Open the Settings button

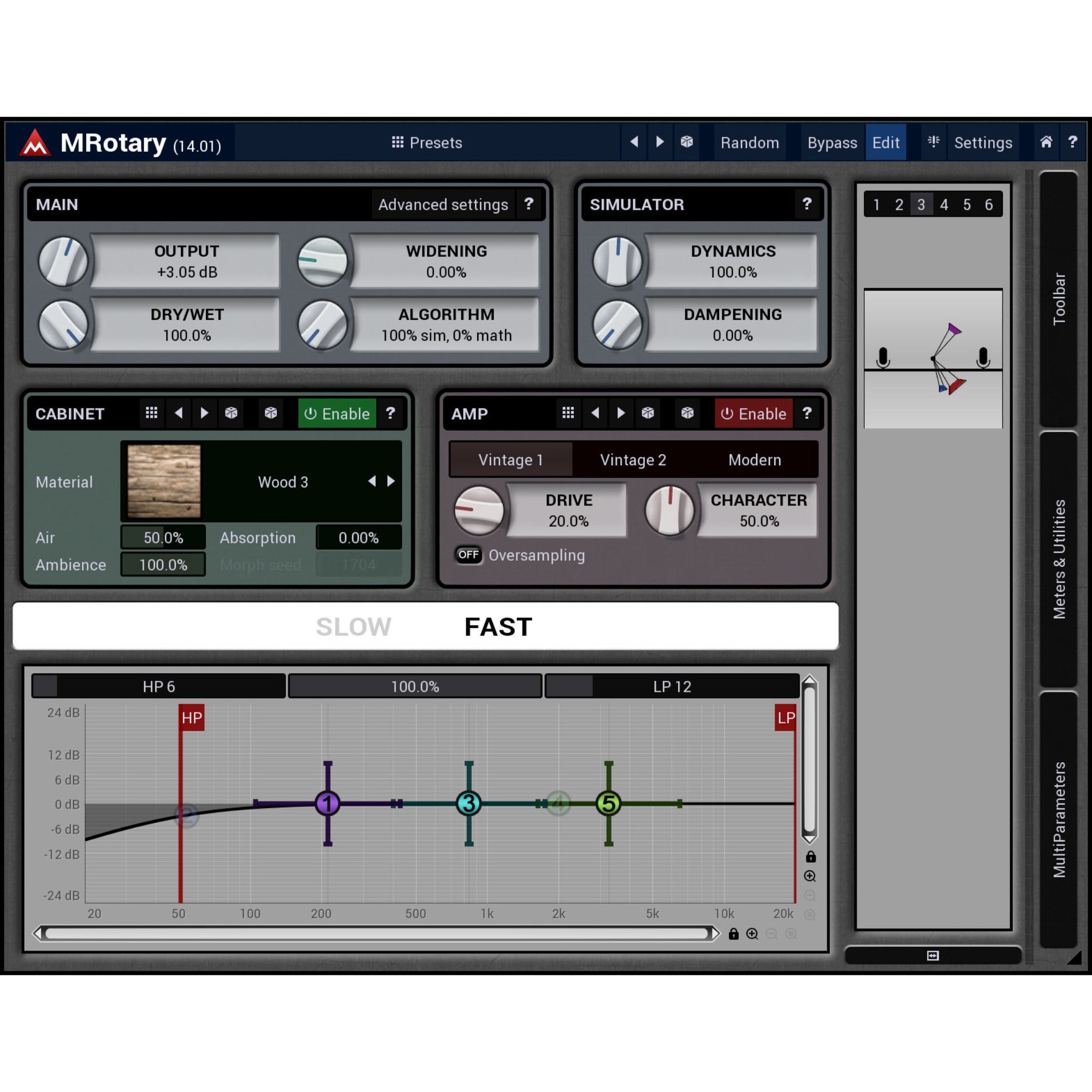coord(983,143)
